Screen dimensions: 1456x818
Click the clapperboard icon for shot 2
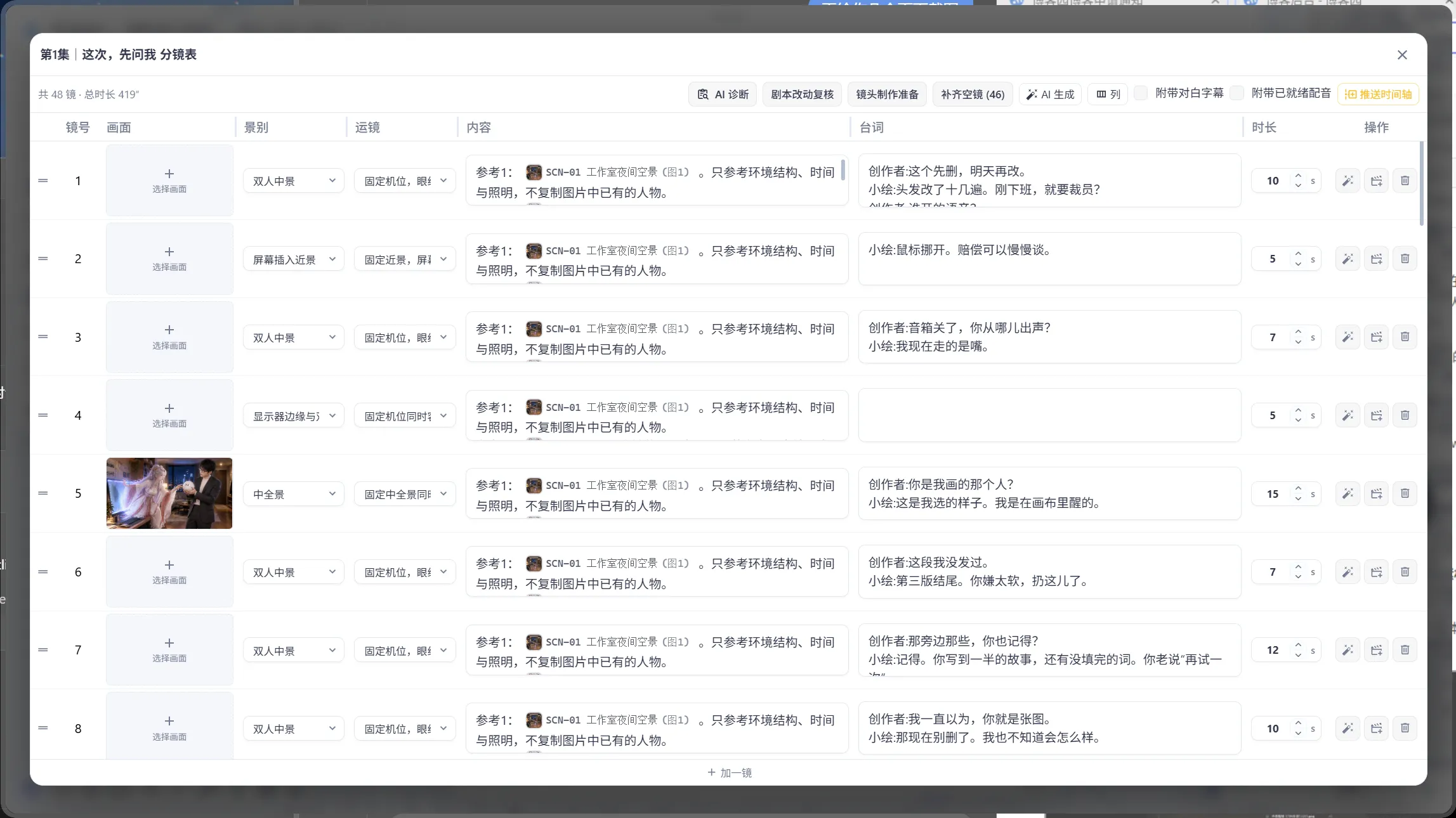point(1376,259)
